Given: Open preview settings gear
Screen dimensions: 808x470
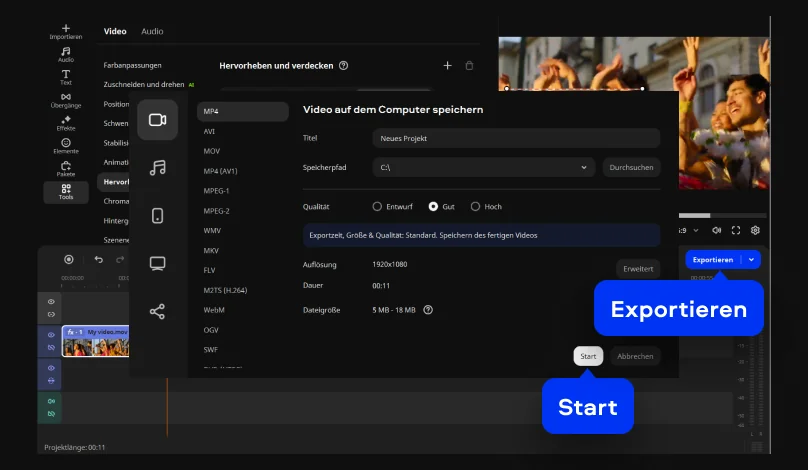Looking at the screenshot, I should [755, 230].
